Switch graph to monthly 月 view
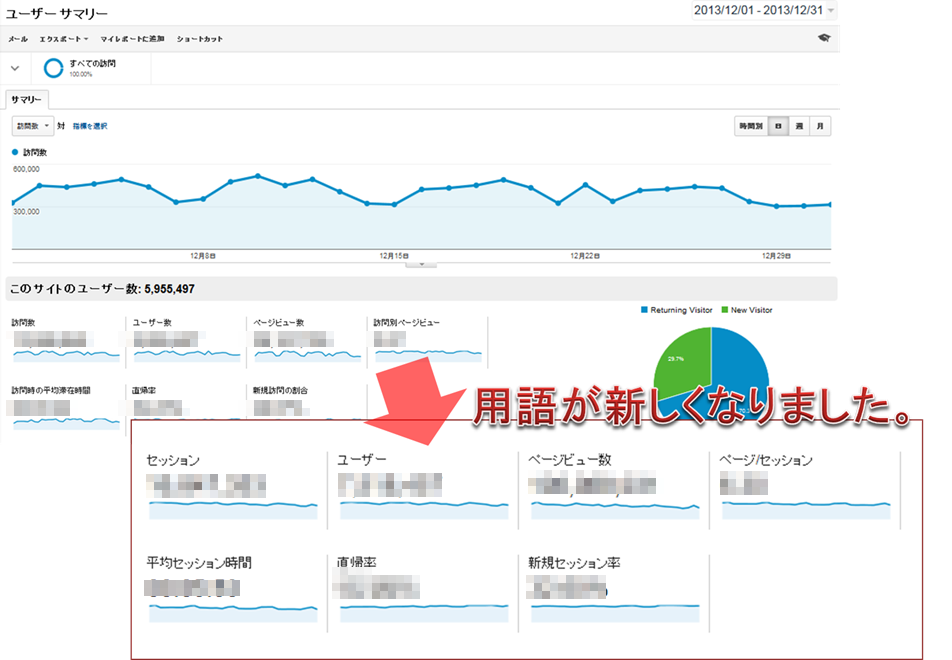Screen dimensions: 952x660 click(x=820, y=127)
